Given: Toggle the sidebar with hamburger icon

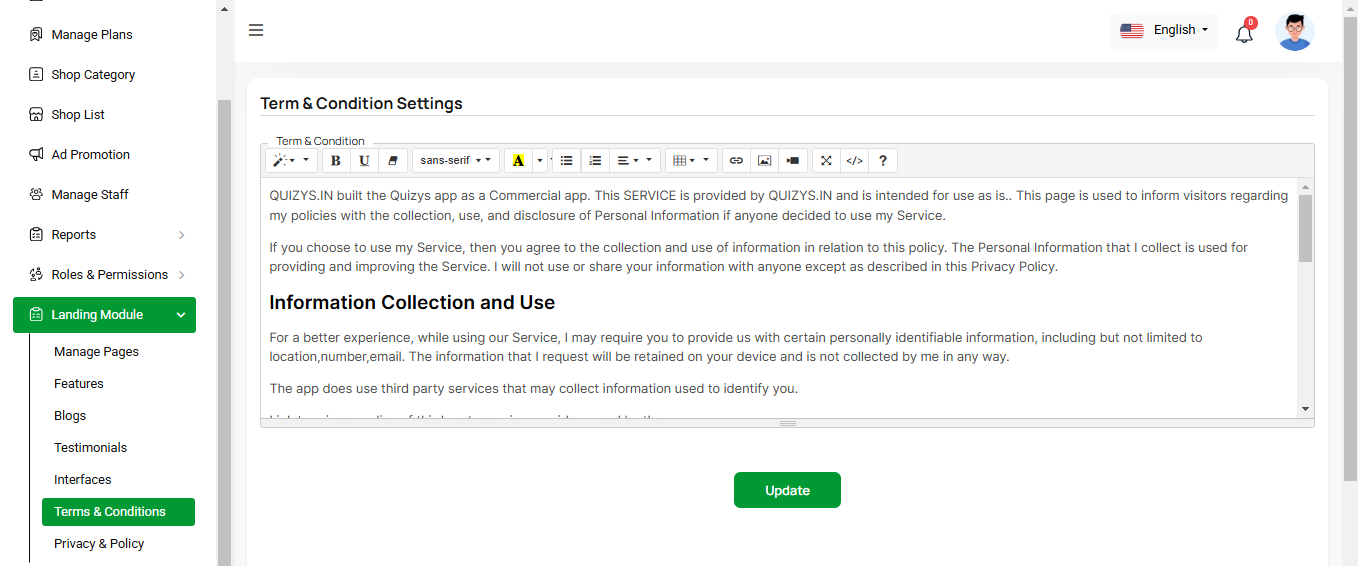Looking at the screenshot, I should [x=256, y=30].
